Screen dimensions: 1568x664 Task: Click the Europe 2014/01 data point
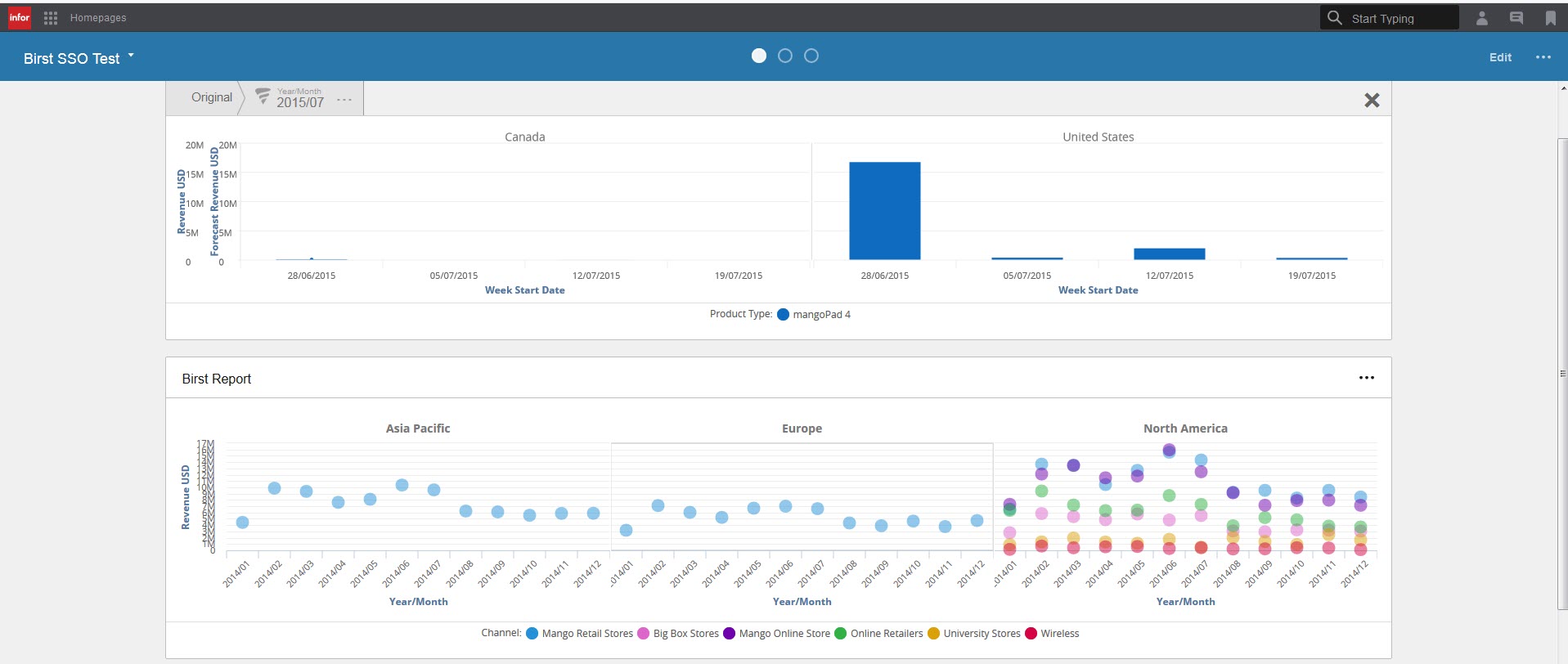click(626, 530)
